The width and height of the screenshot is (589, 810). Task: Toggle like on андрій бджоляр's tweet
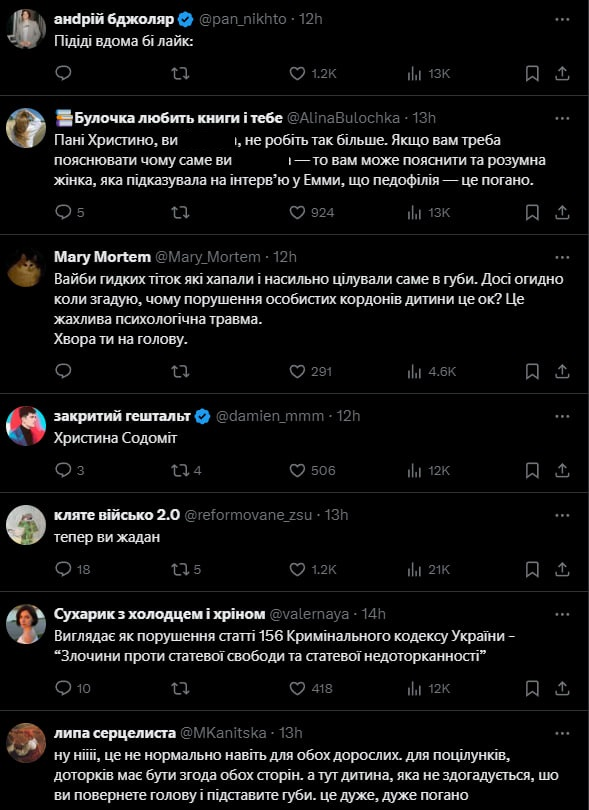(x=298, y=72)
